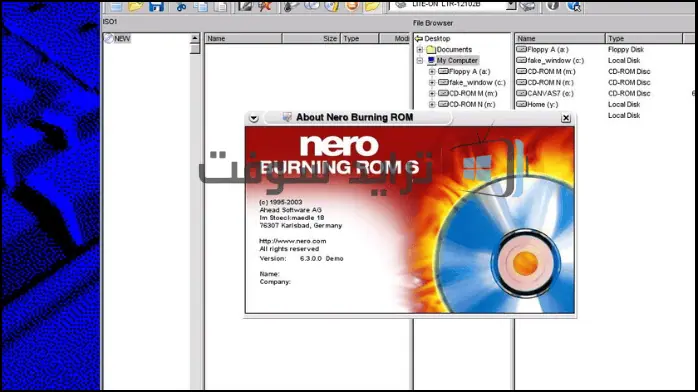Sort File Browser list by Name header
This screenshot has width=698, height=392.
[x=560, y=38]
